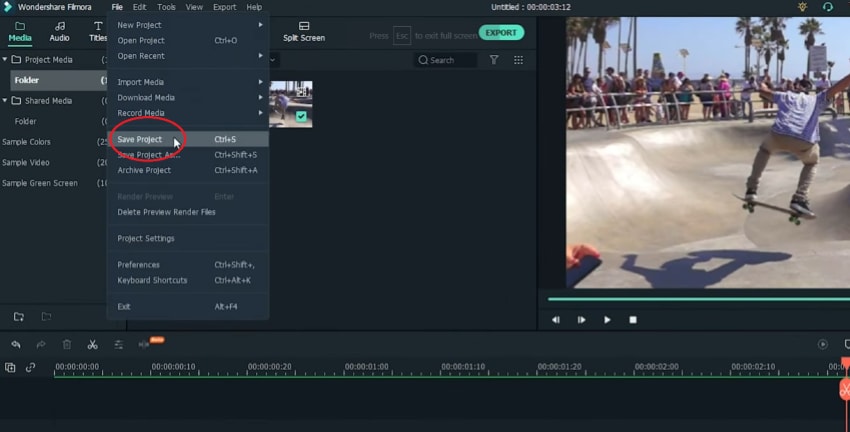Open Sample Video category
The image size is (850, 432).
tap(25, 163)
